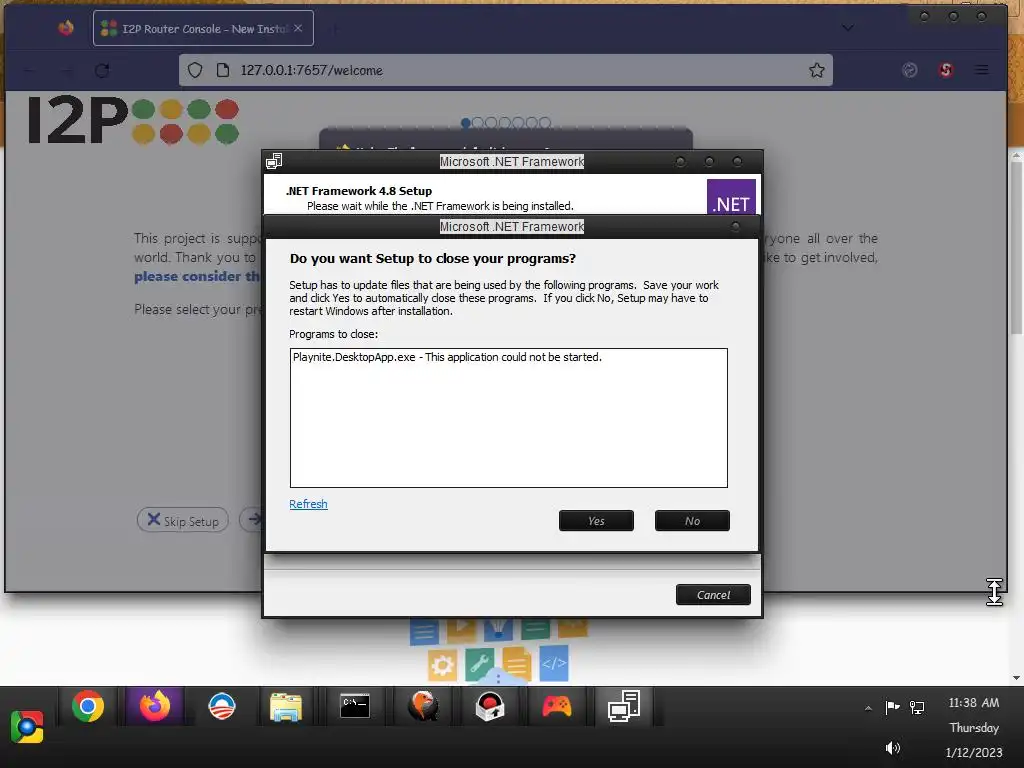Bookmark this page with the star icon

[816, 70]
